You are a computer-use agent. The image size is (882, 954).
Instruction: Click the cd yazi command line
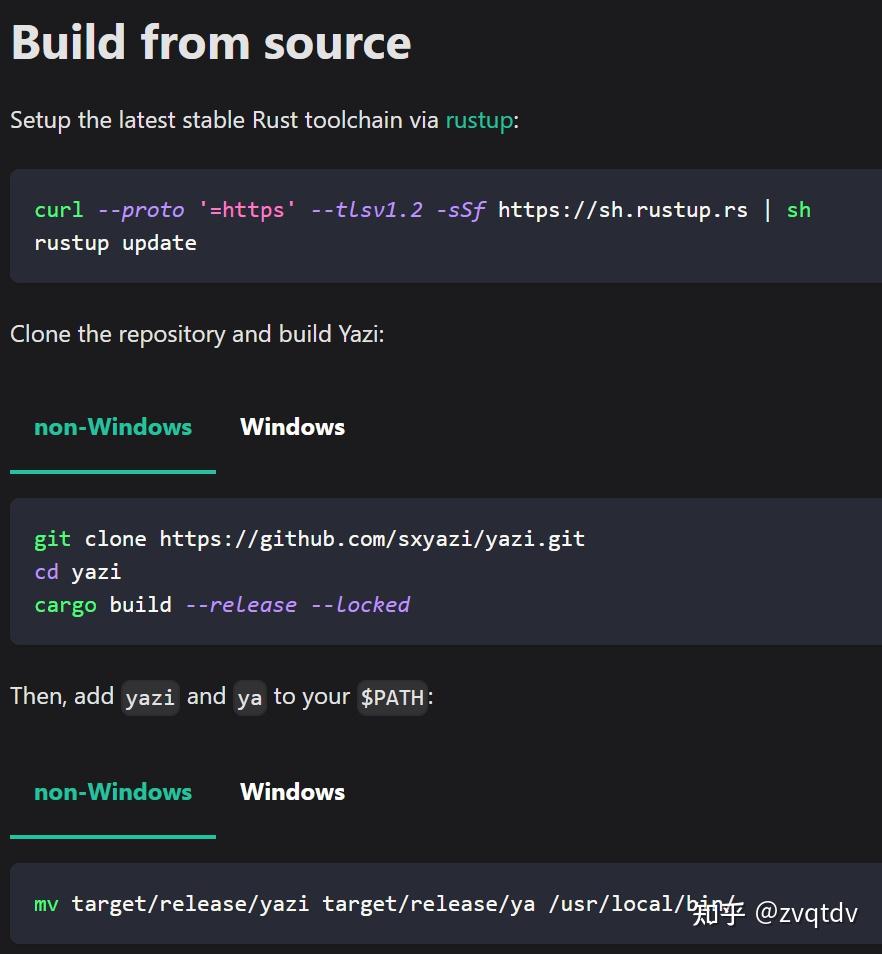pos(78,571)
